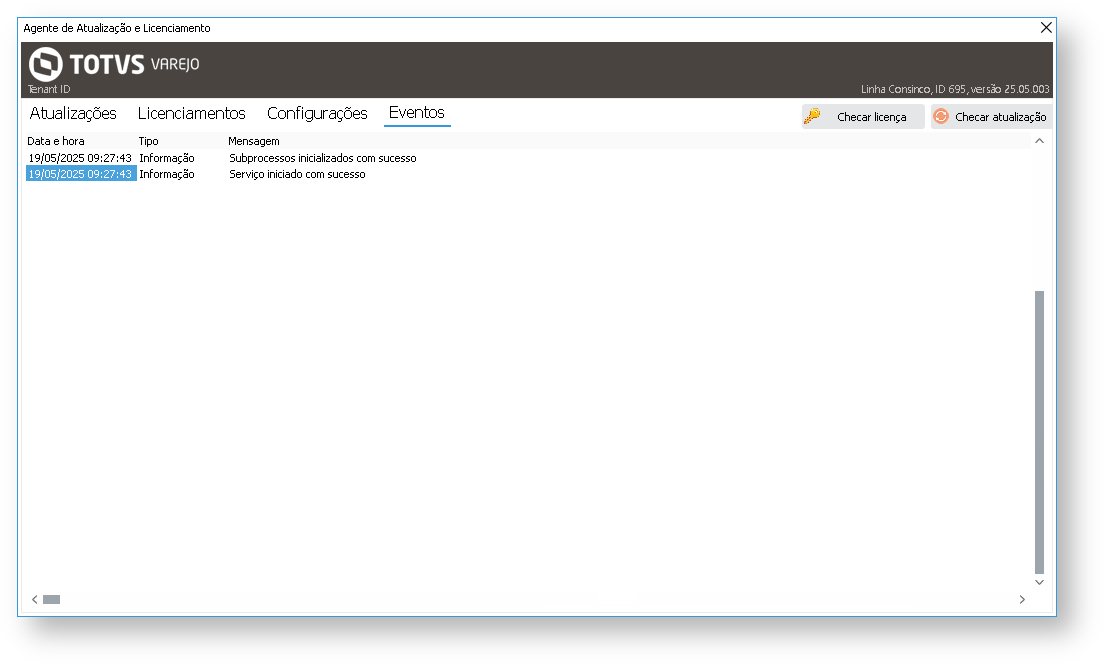Click the Tenant ID label
The image size is (1105, 665).
click(x=49, y=89)
